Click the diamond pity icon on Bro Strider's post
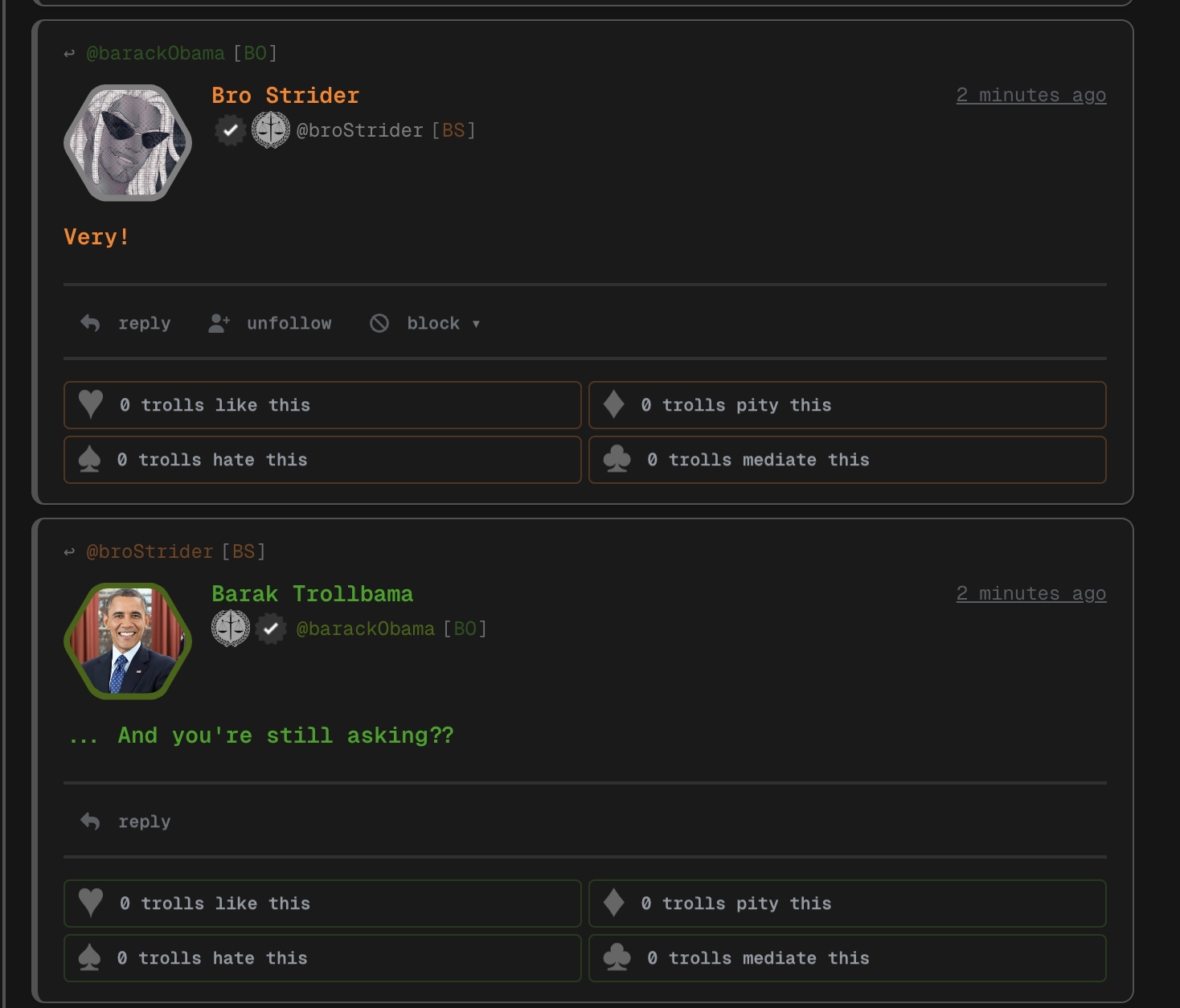This screenshot has width=1180, height=1008. (x=614, y=404)
